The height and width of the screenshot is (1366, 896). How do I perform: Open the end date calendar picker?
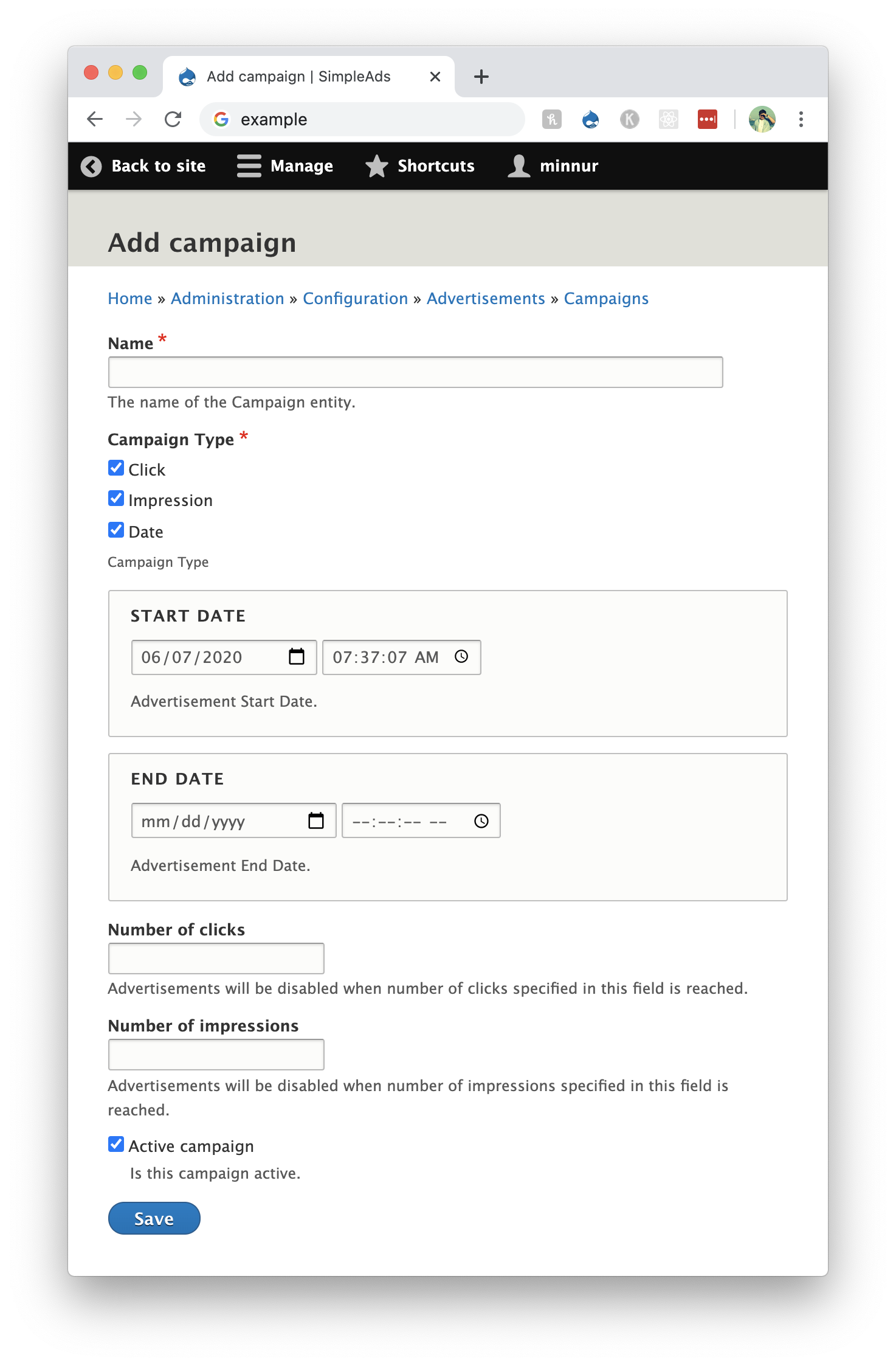pyautogui.click(x=315, y=820)
